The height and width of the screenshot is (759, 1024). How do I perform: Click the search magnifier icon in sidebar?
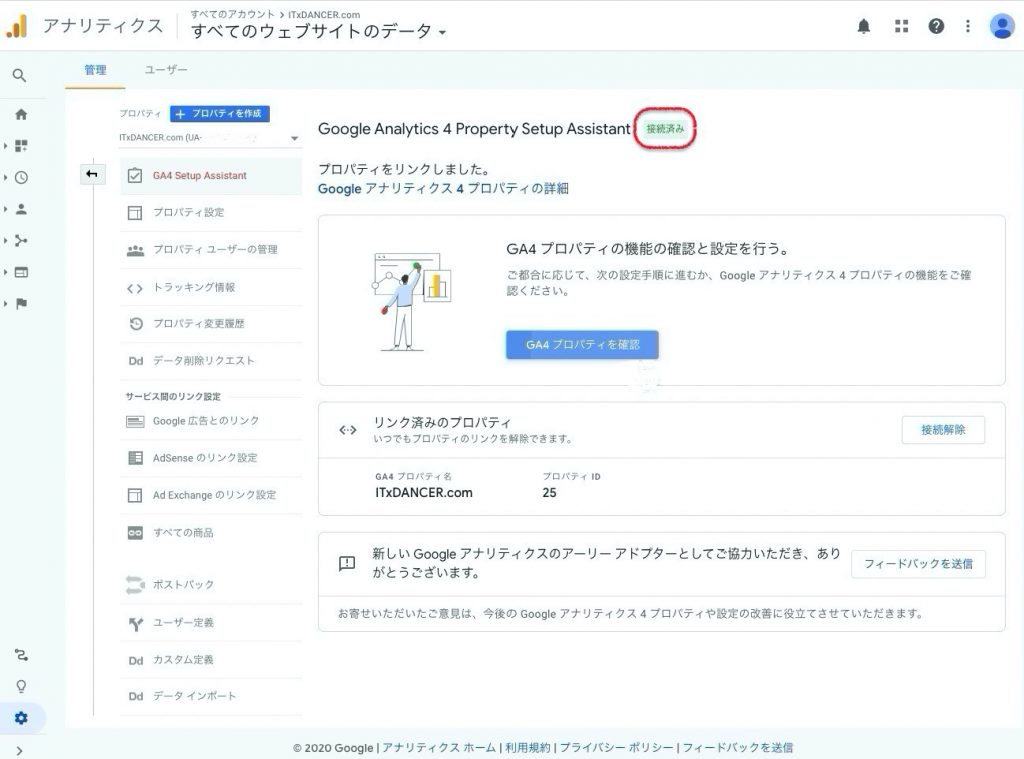[x=20, y=76]
